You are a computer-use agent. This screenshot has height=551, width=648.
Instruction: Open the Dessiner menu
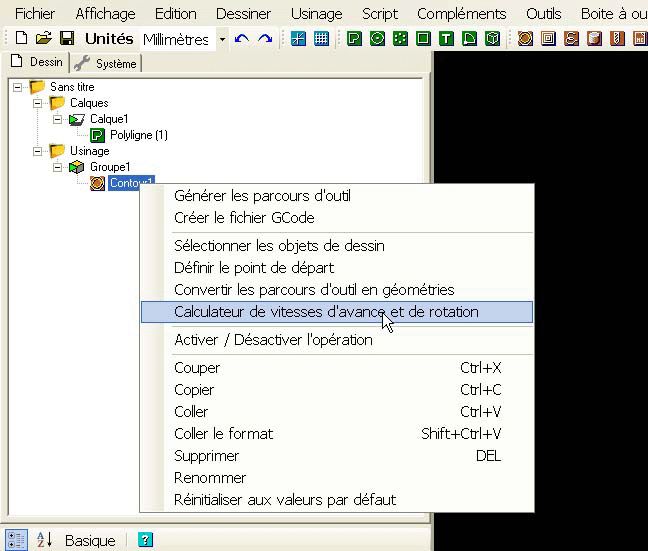tap(243, 14)
